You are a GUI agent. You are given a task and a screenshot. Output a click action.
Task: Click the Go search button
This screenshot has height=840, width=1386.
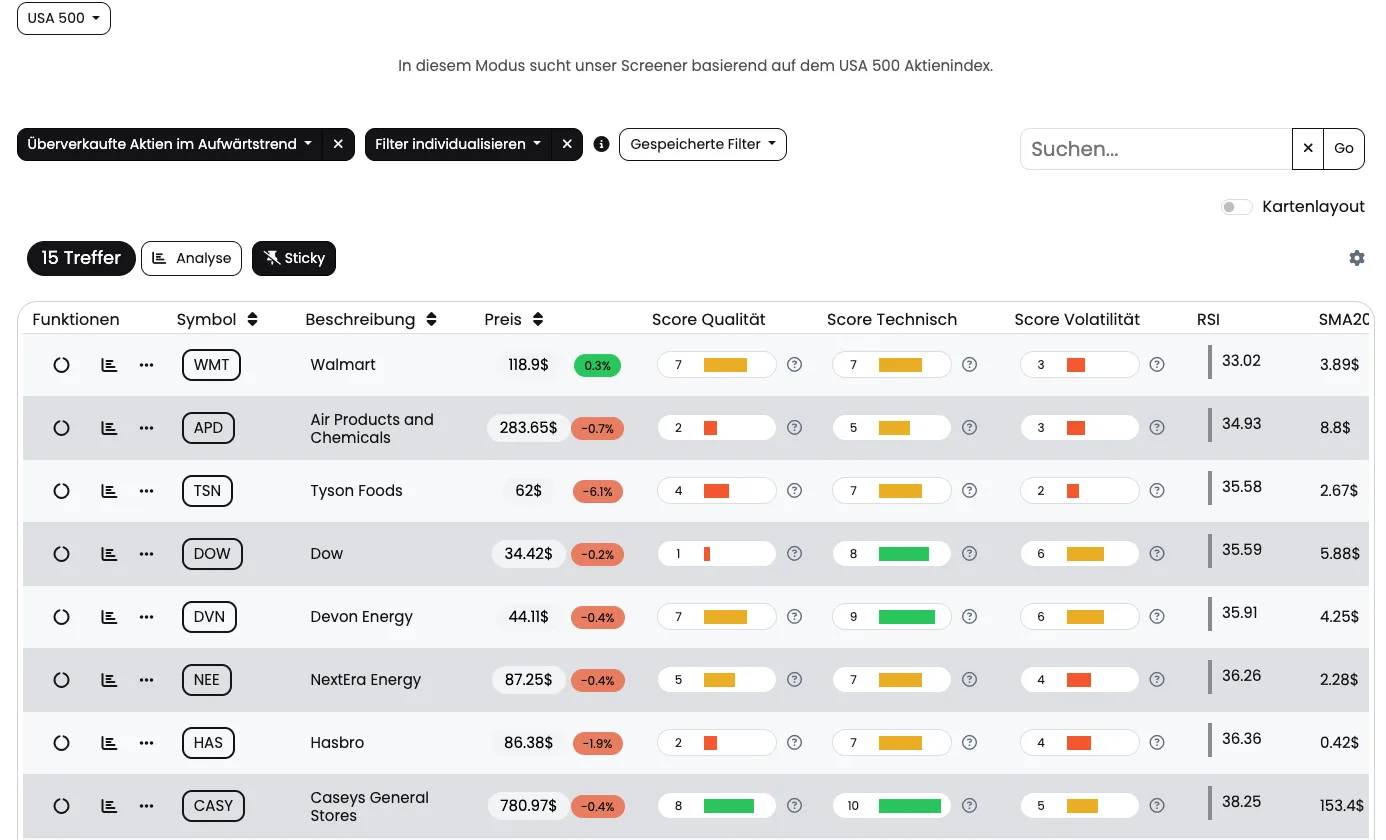click(x=1344, y=149)
